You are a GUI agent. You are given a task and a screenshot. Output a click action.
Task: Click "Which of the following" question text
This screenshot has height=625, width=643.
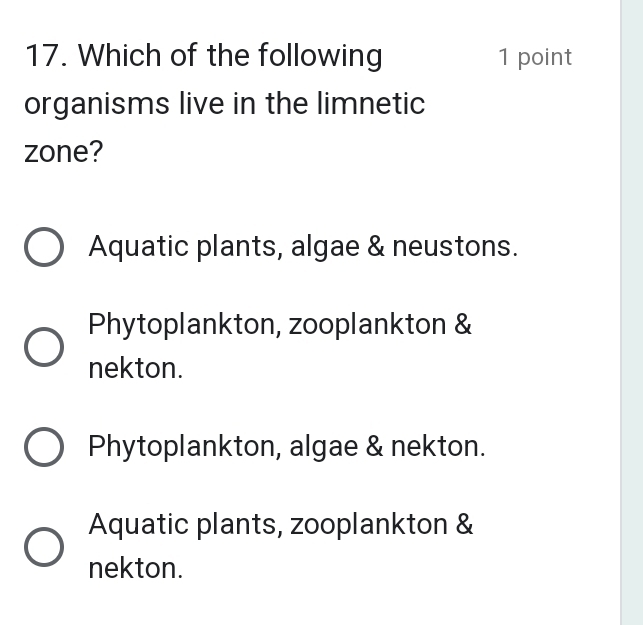pos(230,56)
